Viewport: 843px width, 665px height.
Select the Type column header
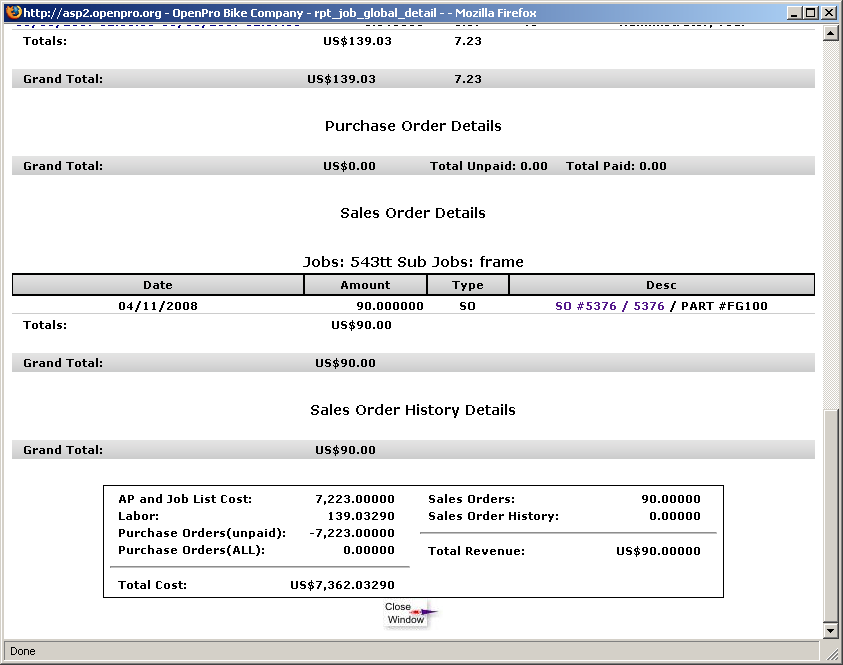click(x=467, y=285)
